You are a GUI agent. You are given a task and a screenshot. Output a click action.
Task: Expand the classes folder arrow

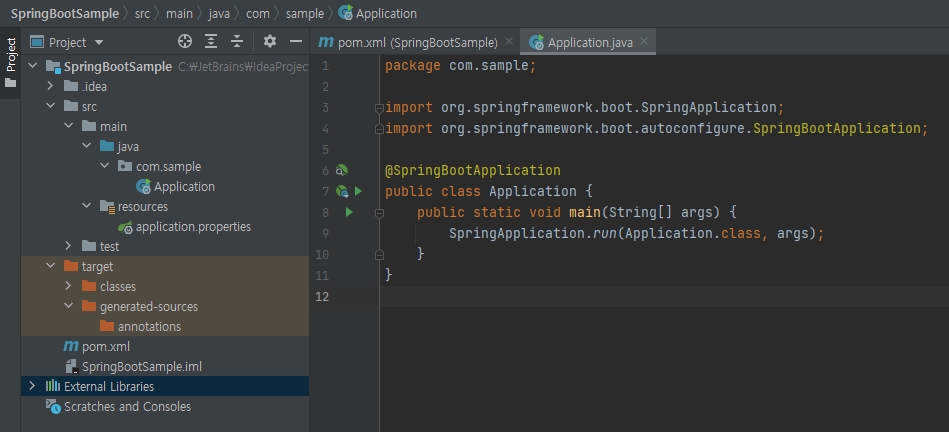pyautogui.click(x=68, y=286)
